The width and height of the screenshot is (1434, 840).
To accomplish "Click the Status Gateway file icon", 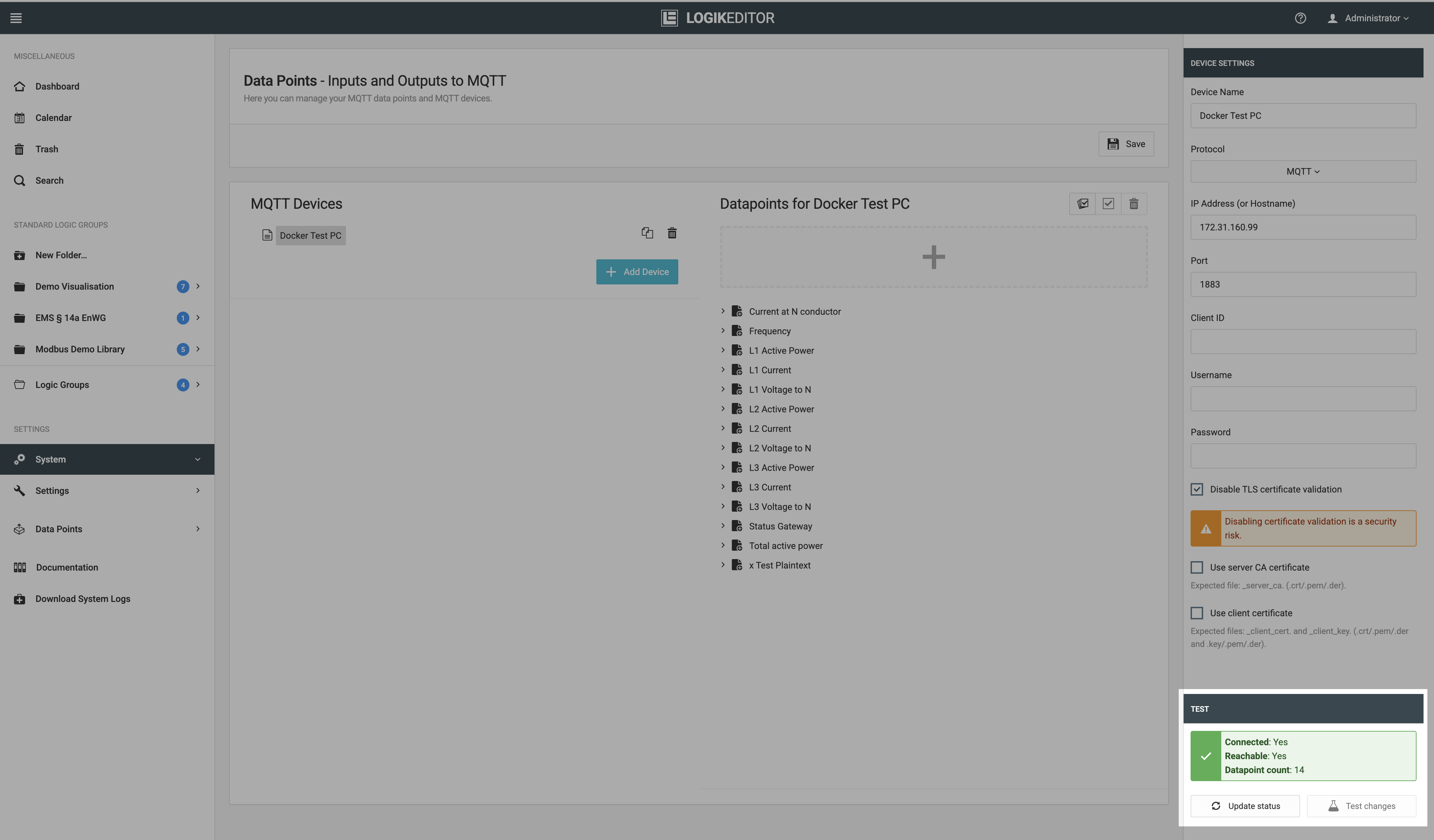I will (x=737, y=526).
